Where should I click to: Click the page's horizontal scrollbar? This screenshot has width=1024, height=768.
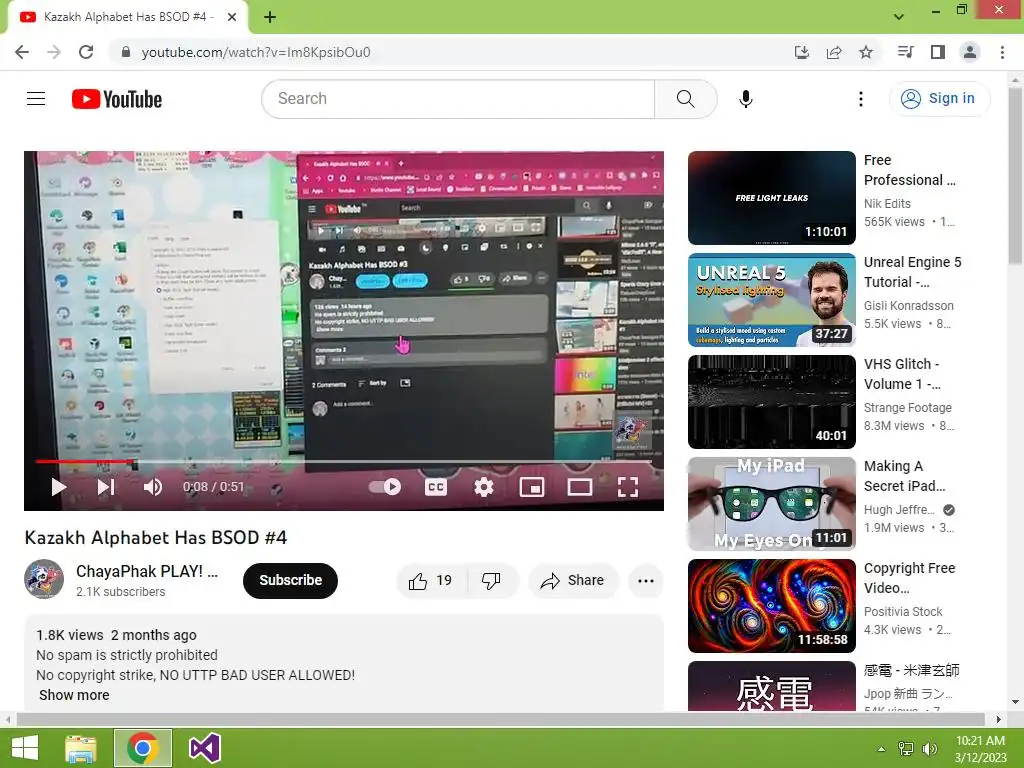click(x=500, y=719)
